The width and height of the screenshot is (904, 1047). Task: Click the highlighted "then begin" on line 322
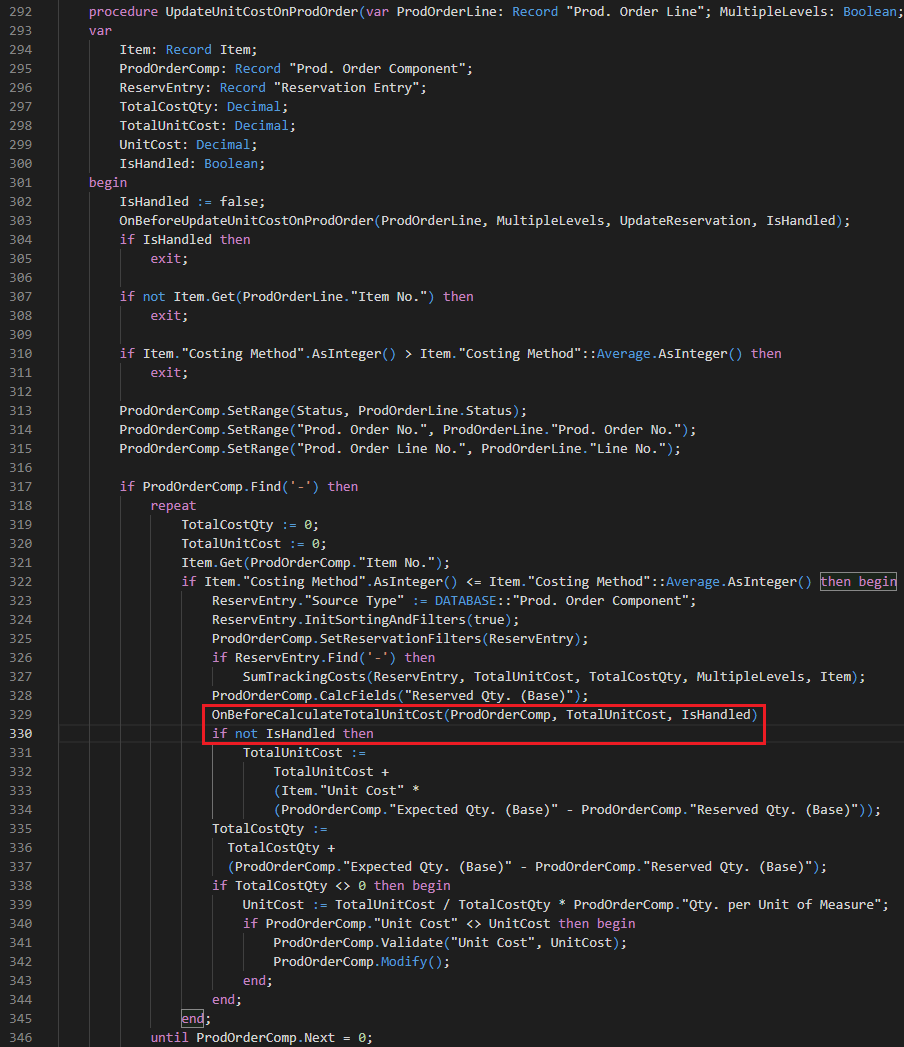pos(856,581)
